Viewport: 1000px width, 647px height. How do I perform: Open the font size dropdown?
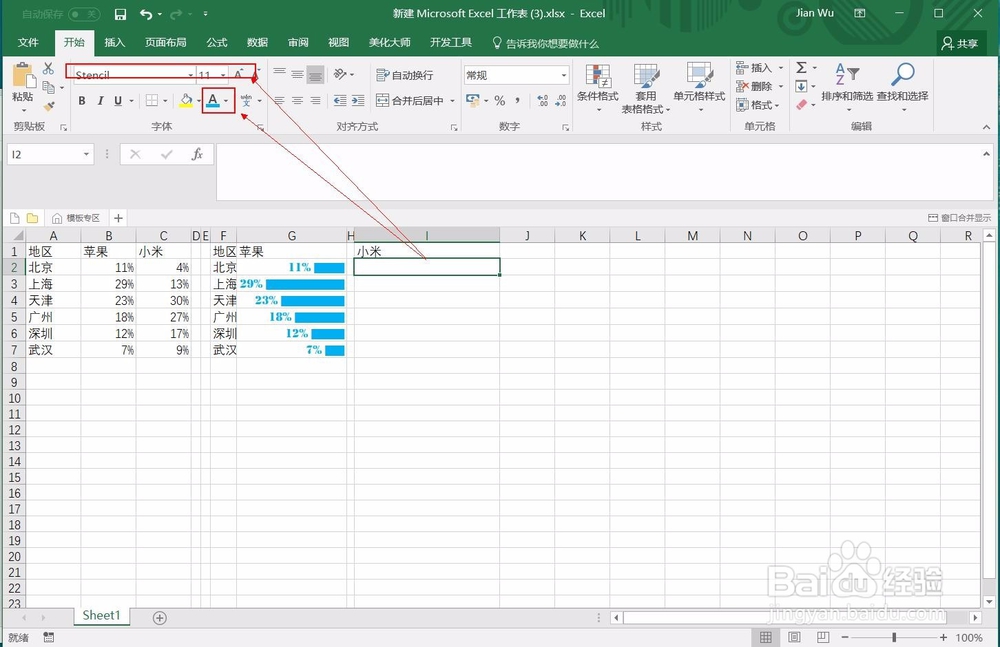[223, 75]
